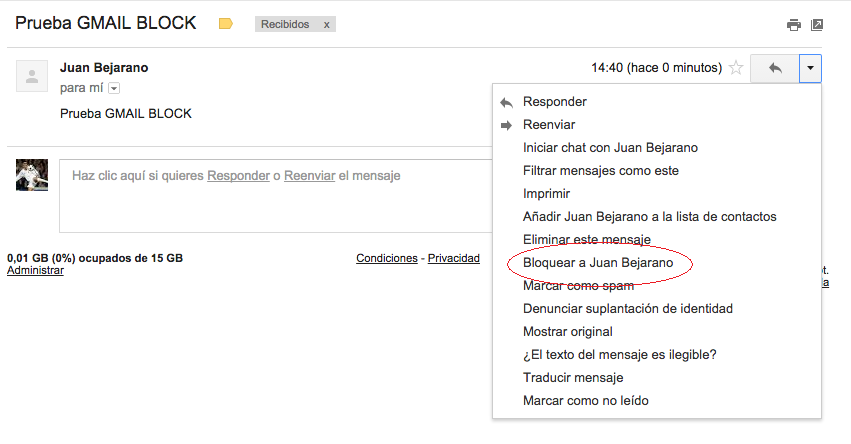Choose Reenviar from the menu
851x444 pixels.
(549, 125)
